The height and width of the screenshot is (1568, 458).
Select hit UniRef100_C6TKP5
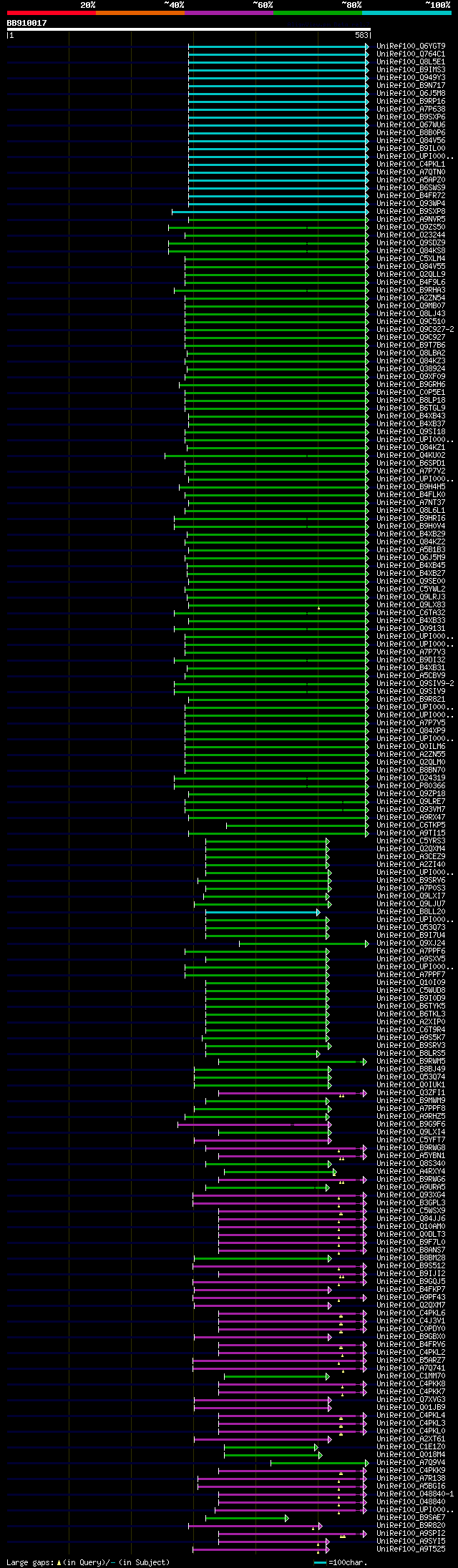[x=411, y=825]
